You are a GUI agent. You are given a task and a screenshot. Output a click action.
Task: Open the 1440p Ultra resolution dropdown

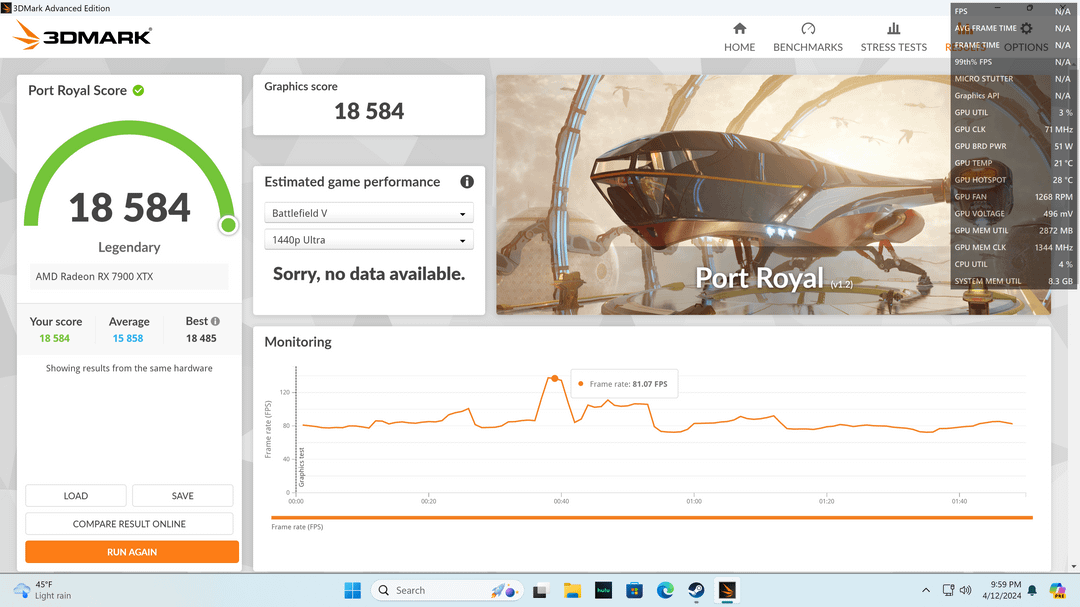tap(368, 240)
